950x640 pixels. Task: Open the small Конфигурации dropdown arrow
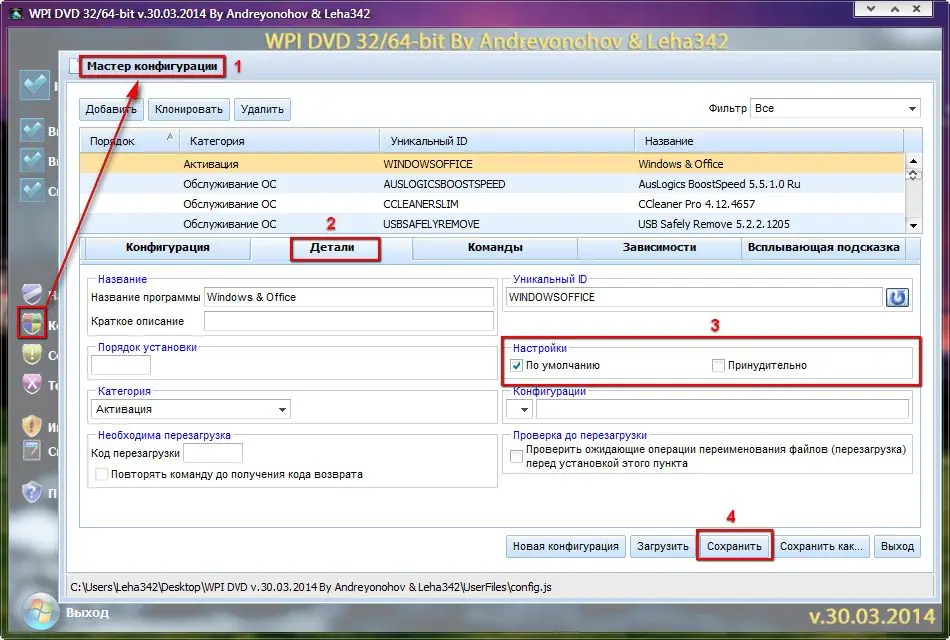coord(519,410)
